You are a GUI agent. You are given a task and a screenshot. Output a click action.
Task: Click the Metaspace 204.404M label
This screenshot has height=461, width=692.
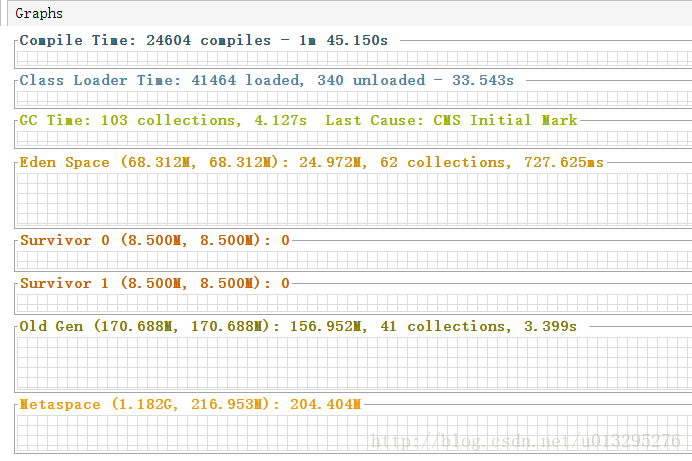pos(190,404)
